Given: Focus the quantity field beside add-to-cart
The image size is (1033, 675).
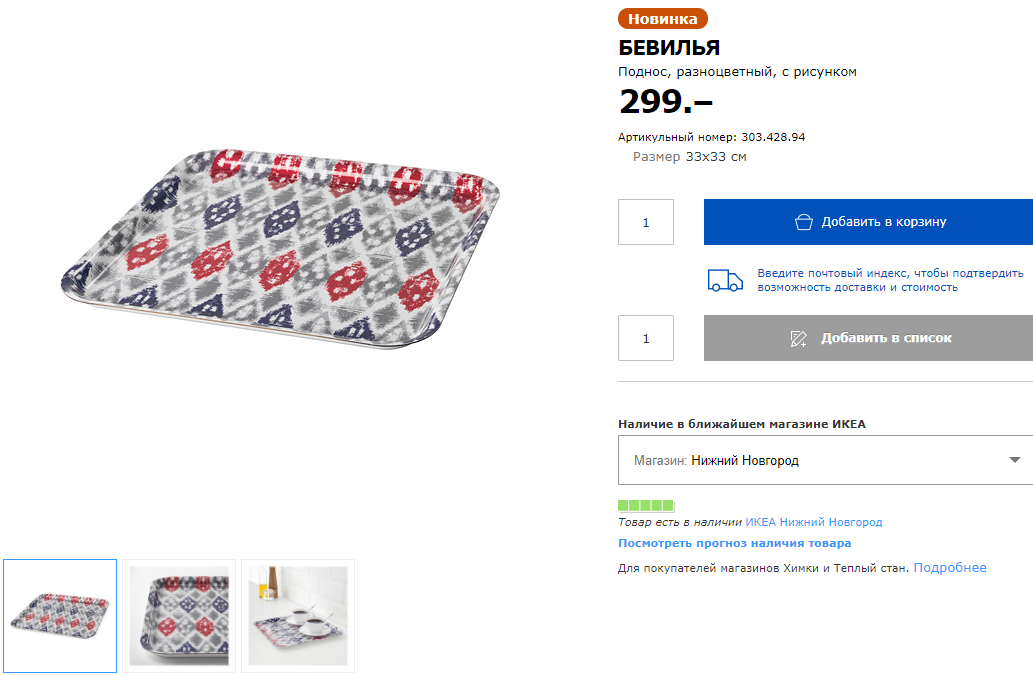Looking at the screenshot, I should click(x=646, y=222).
